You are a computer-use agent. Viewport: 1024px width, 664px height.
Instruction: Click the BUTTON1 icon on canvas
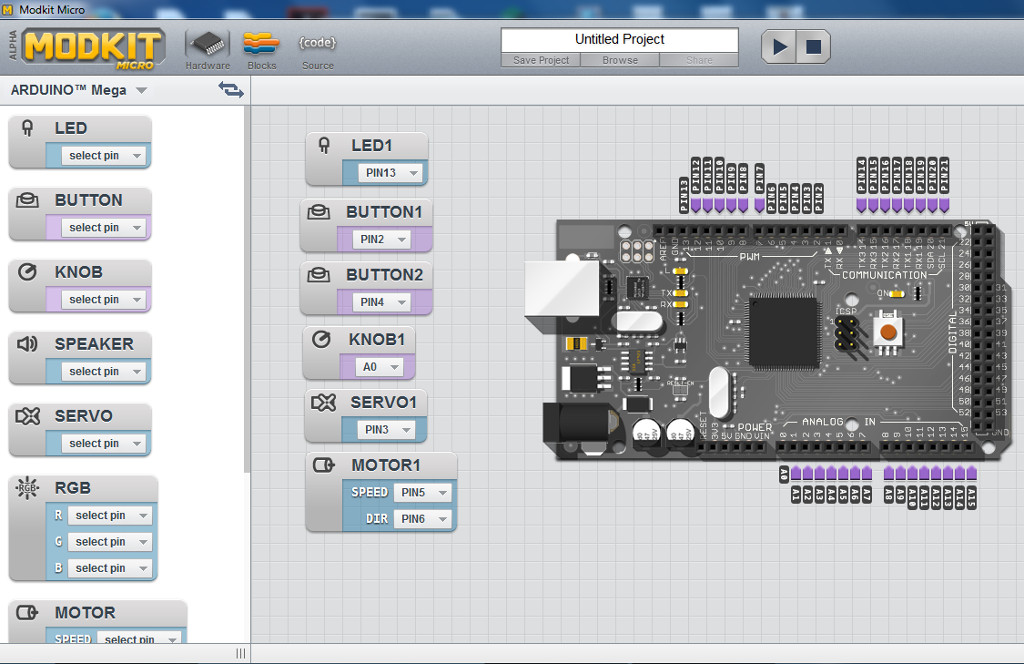point(319,212)
